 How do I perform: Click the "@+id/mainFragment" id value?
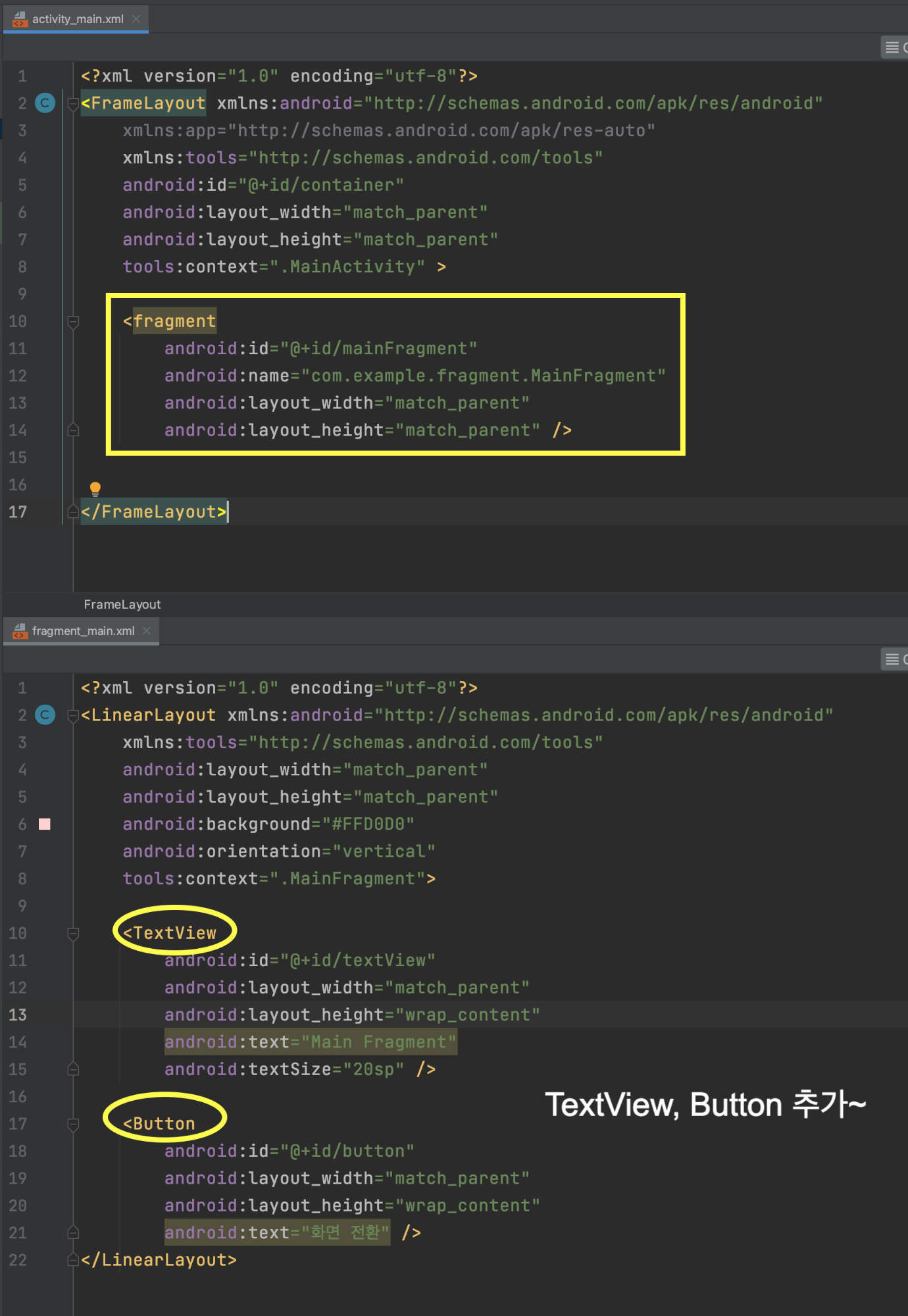click(x=378, y=348)
